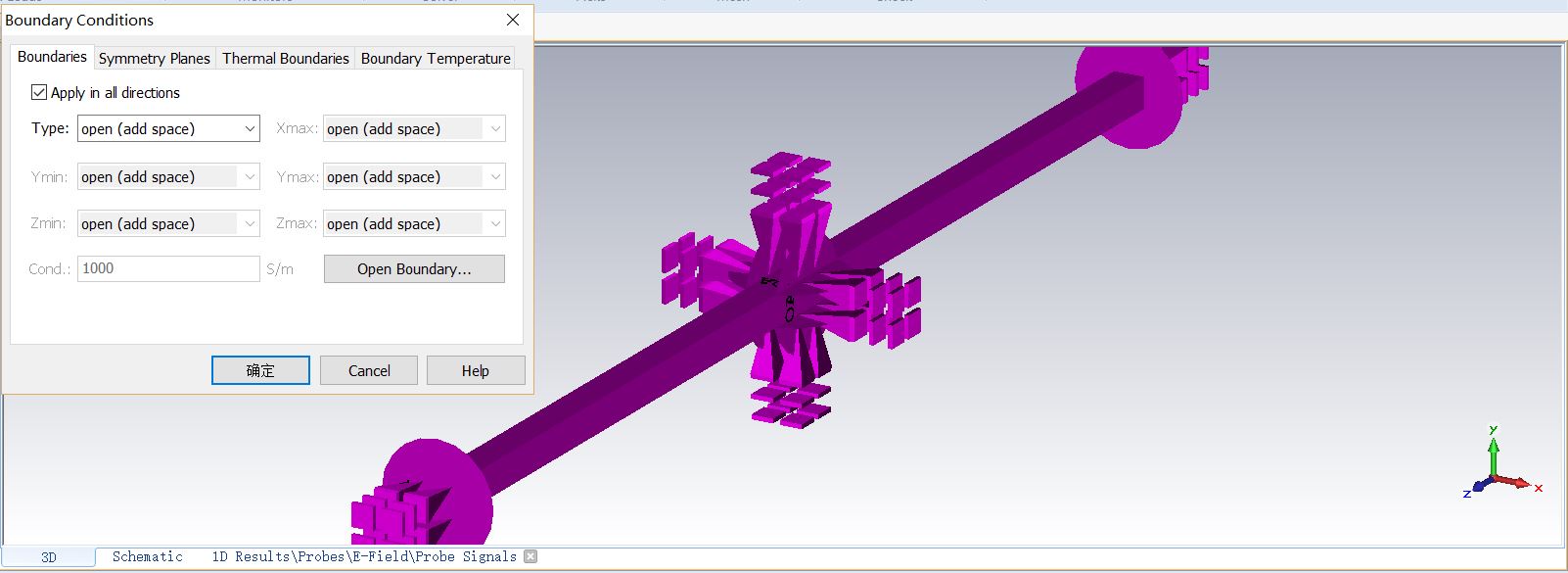Click the Open Boundary... button
This screenshot has height=573, width=1568.
(x=414, y=268)
